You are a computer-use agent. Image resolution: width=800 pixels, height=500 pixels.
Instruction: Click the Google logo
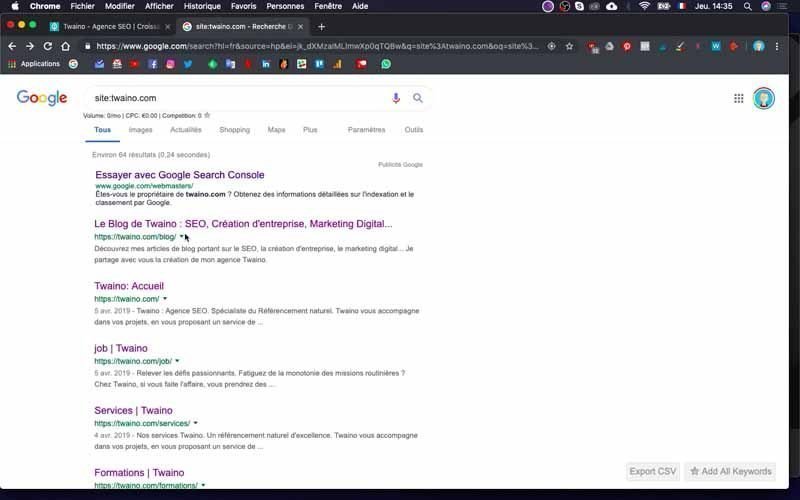pos(42,97)
